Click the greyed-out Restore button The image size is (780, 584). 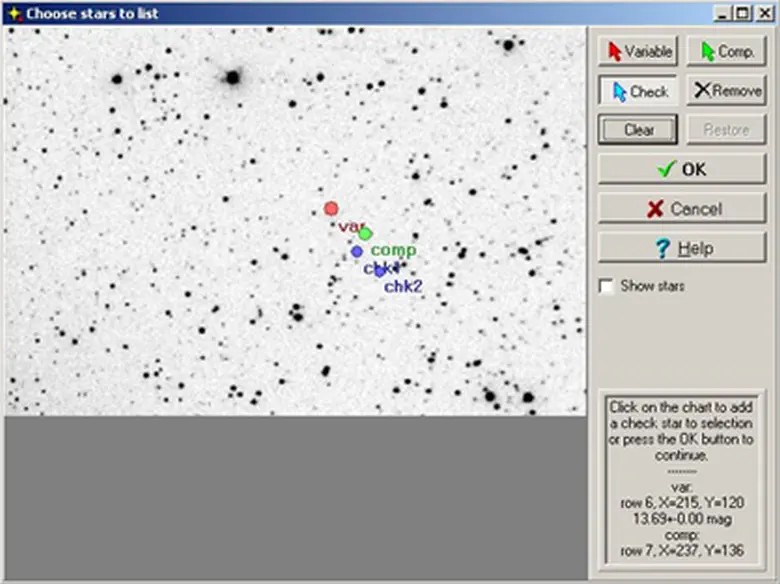pyautogui.click(x=726, y=129)
